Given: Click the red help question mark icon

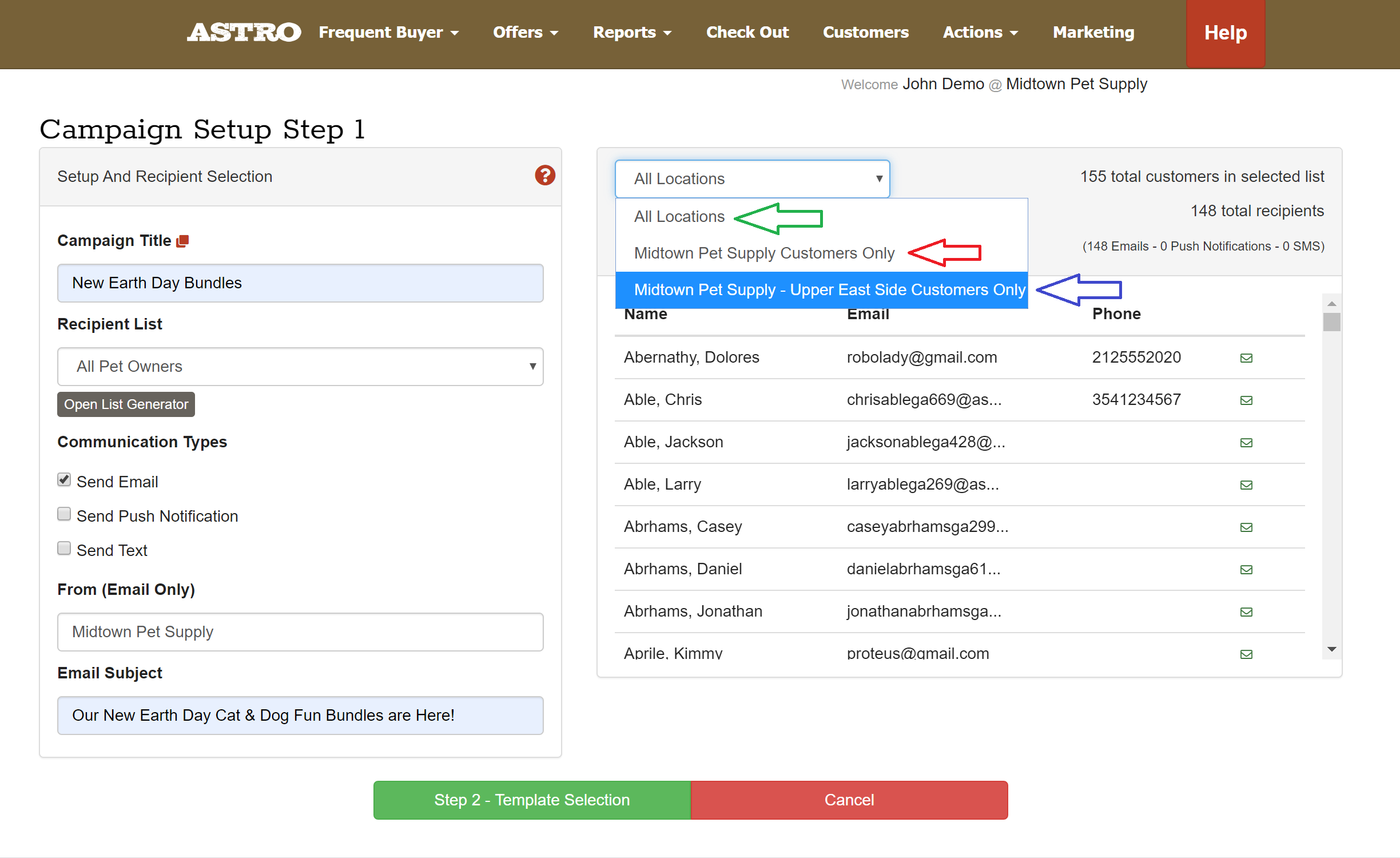Looking at the screenshot, I should click(544, 176).
